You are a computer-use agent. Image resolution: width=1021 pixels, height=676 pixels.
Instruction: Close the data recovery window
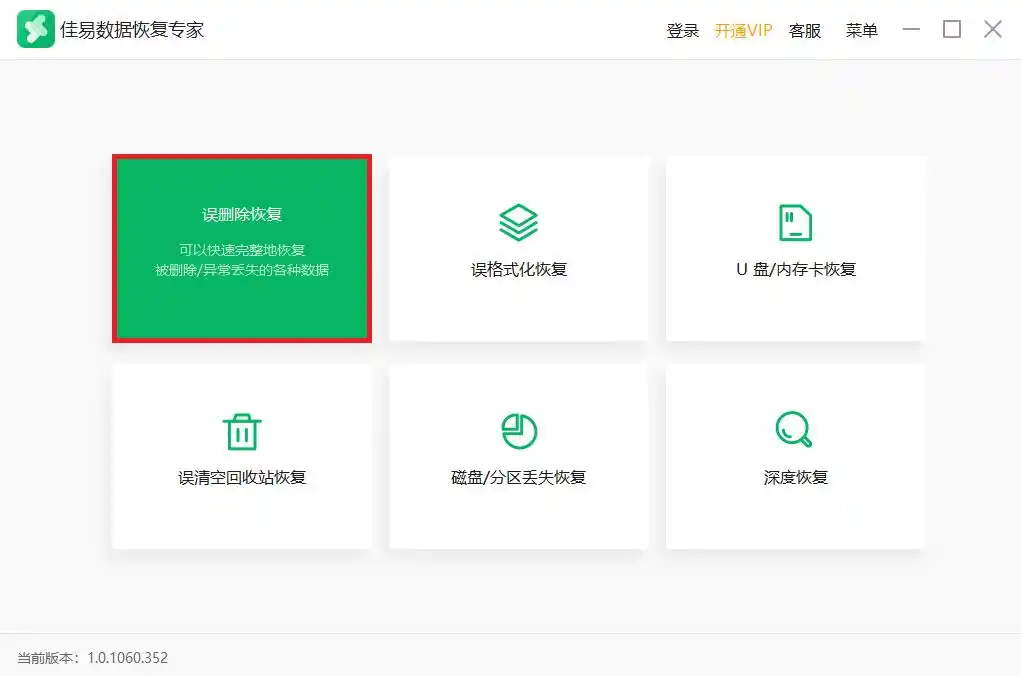click(x=992, y=30)
